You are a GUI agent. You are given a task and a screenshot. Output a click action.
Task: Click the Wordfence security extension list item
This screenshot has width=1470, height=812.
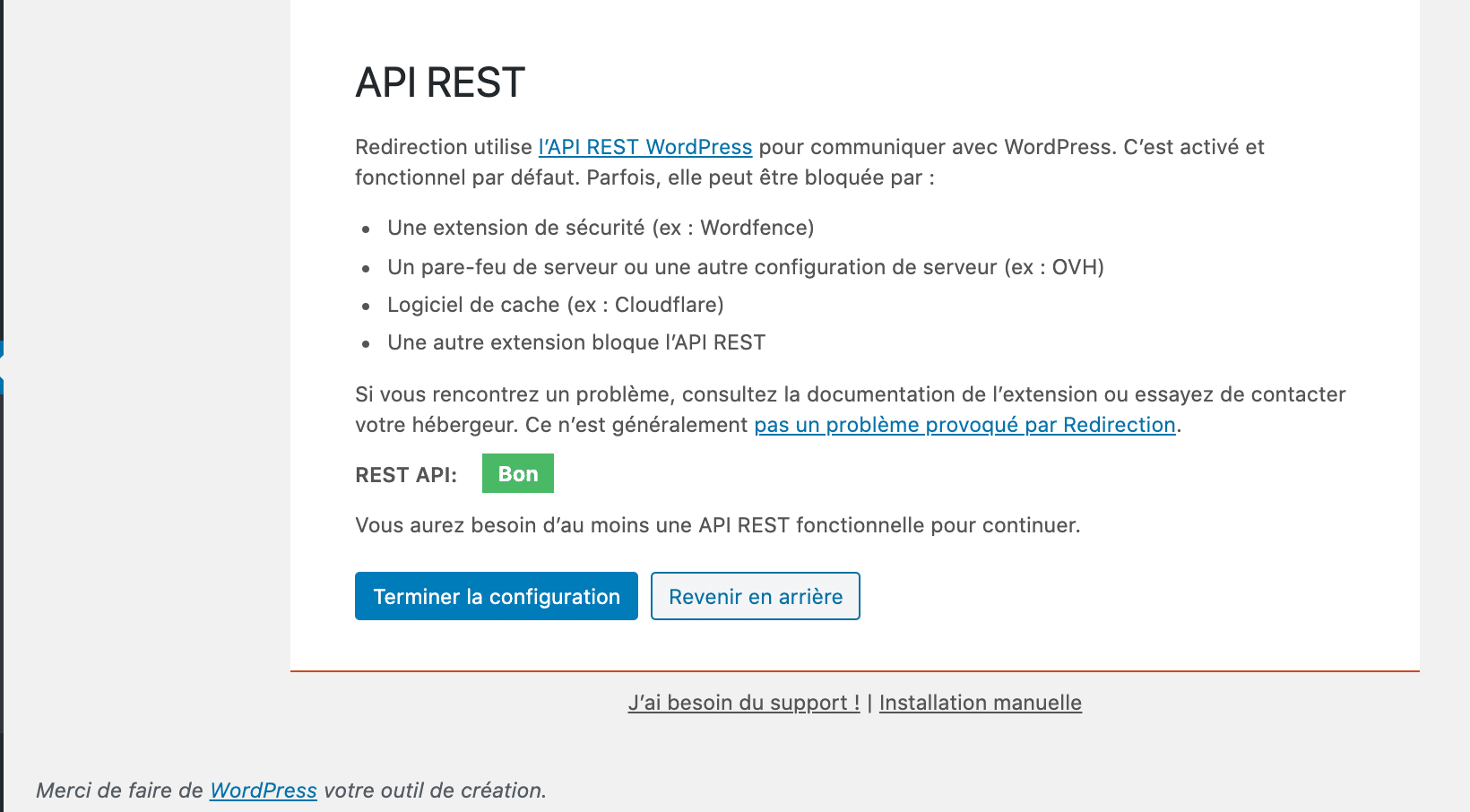pos(601,228)
